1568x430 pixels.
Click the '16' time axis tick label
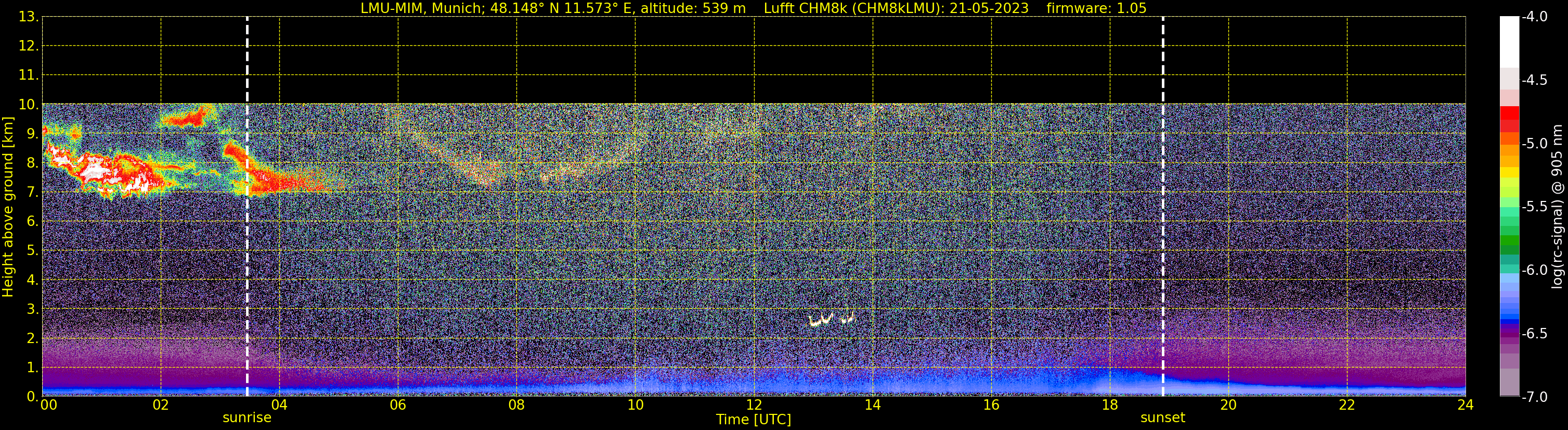click(x=992, y=405)
